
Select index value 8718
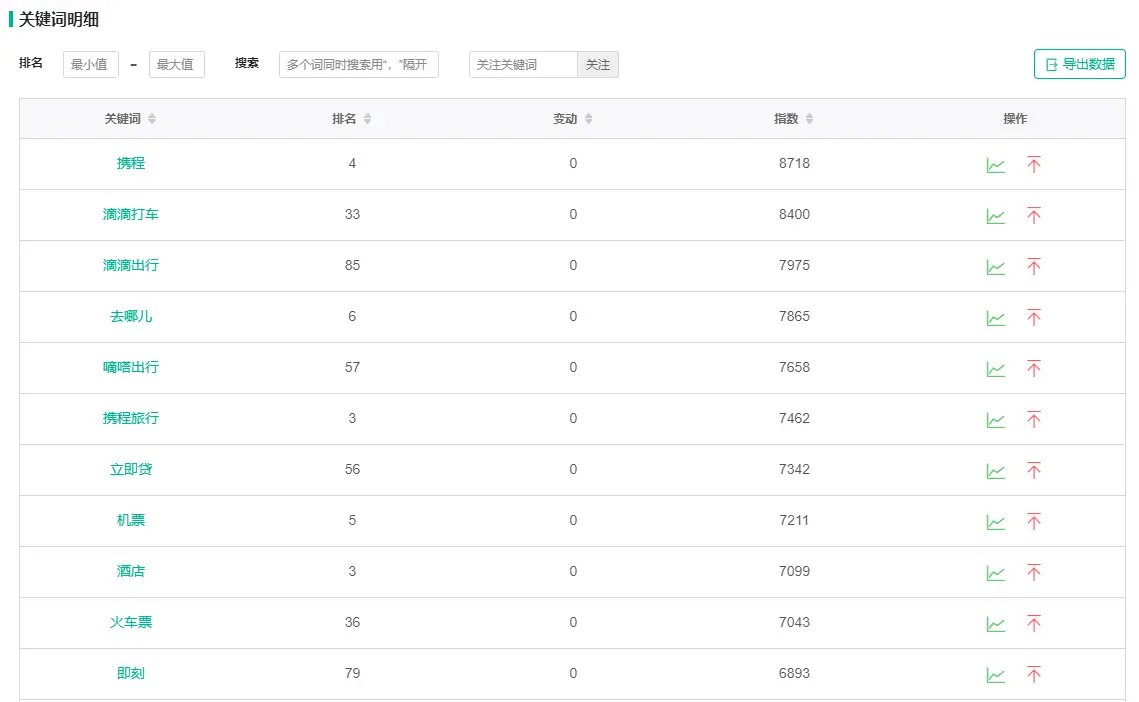[x=794, y=164]
